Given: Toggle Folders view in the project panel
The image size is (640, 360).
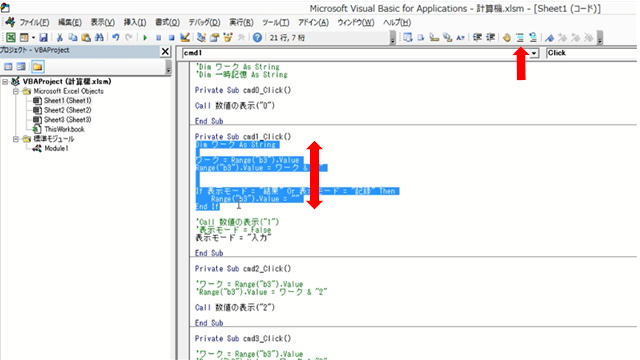Looking at the screenshot, I should point(37,67).
